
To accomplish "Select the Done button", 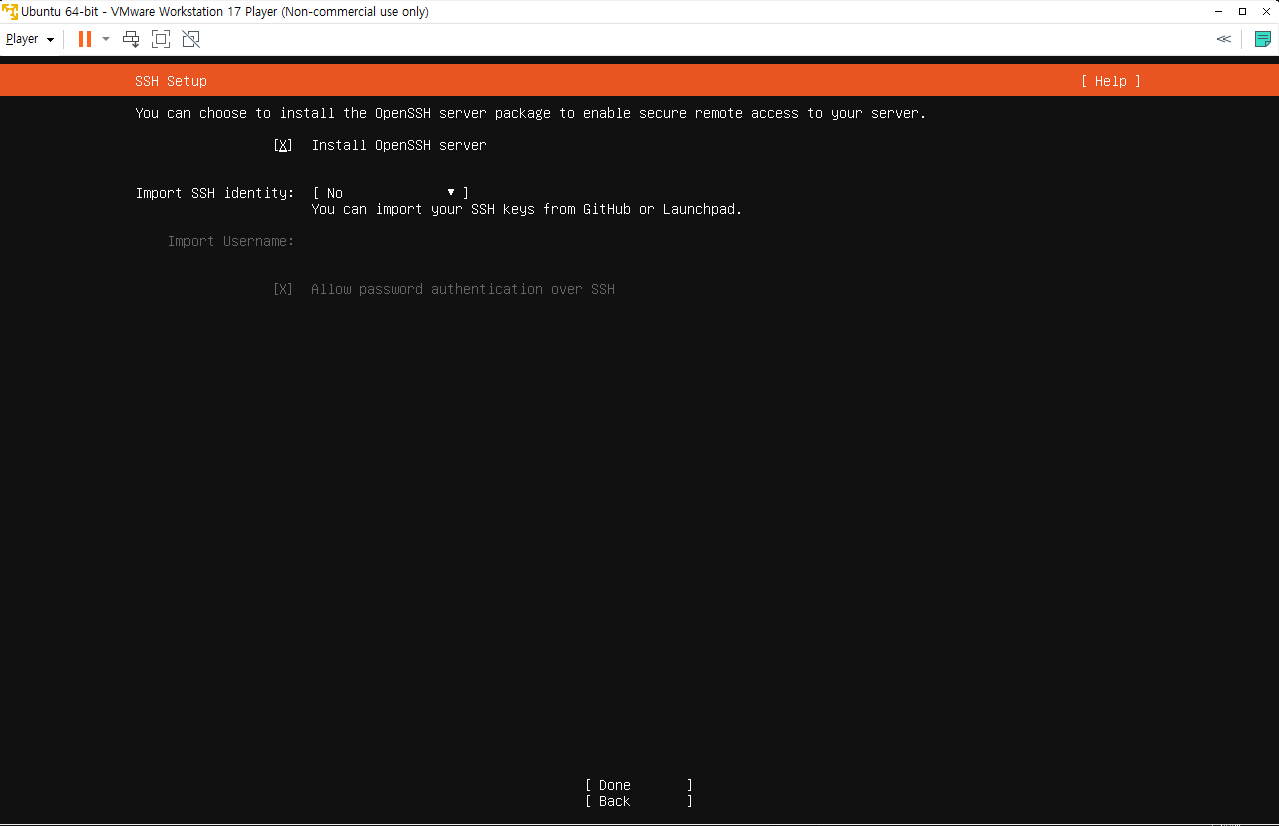I will (x=639, y=785).
